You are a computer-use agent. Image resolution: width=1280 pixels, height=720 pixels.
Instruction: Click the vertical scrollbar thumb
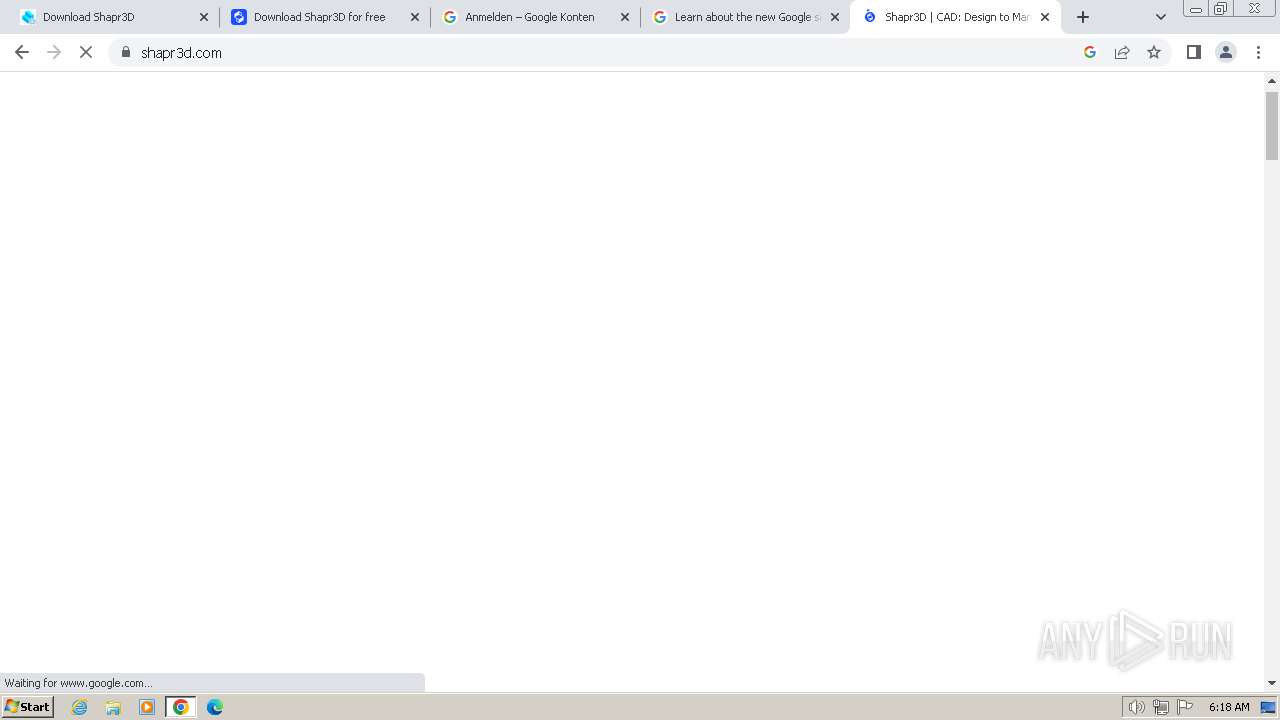pyautogui.click(x=1272, y=125)
